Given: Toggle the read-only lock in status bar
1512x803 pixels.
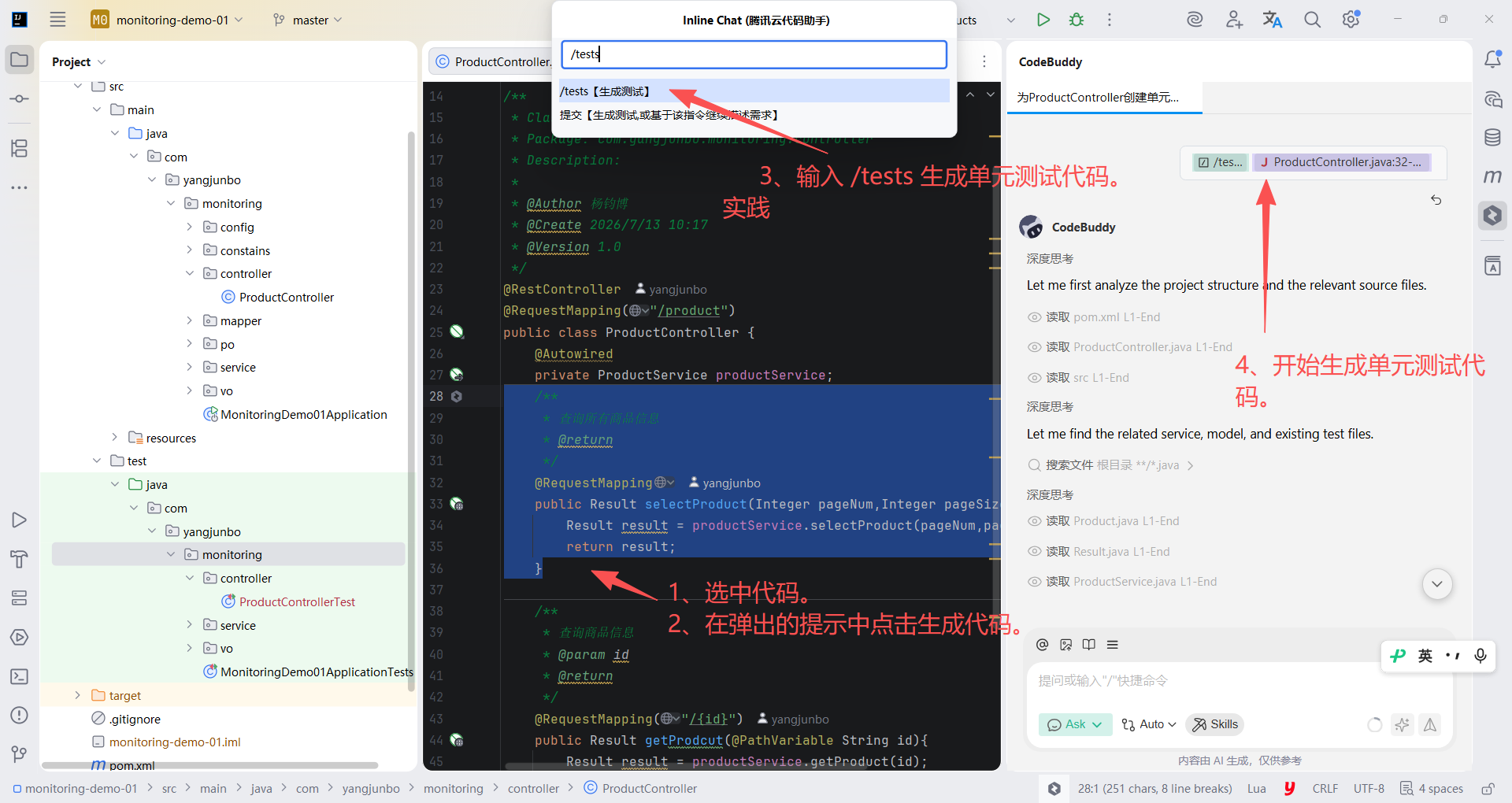Looking at the screenshot, I should [x=1488, y=789].
